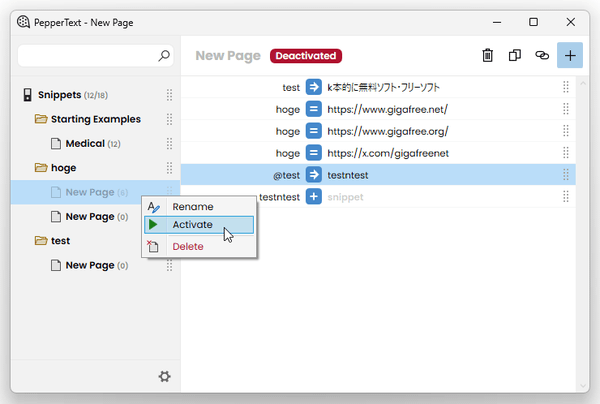Click the drag handle of the k本的に row
This screenshot has width=600, height=404.
[x=566, y=87]
